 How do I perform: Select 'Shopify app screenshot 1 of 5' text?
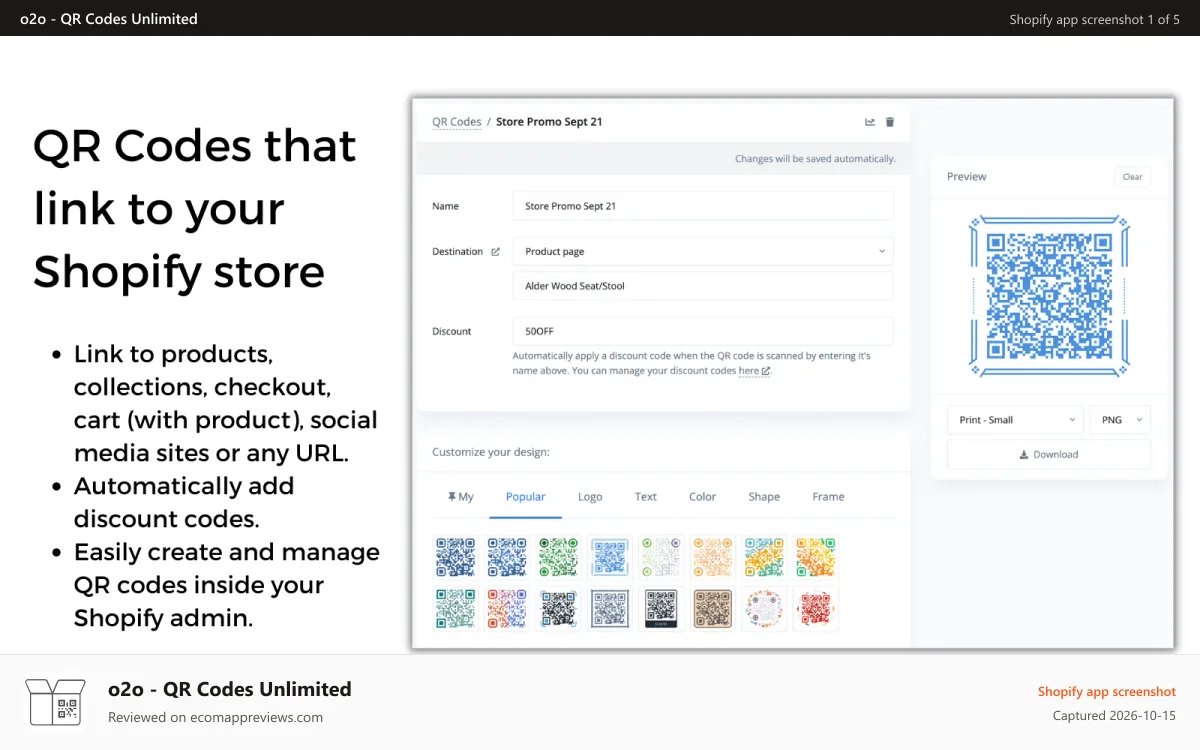(x=1095, y=19)
